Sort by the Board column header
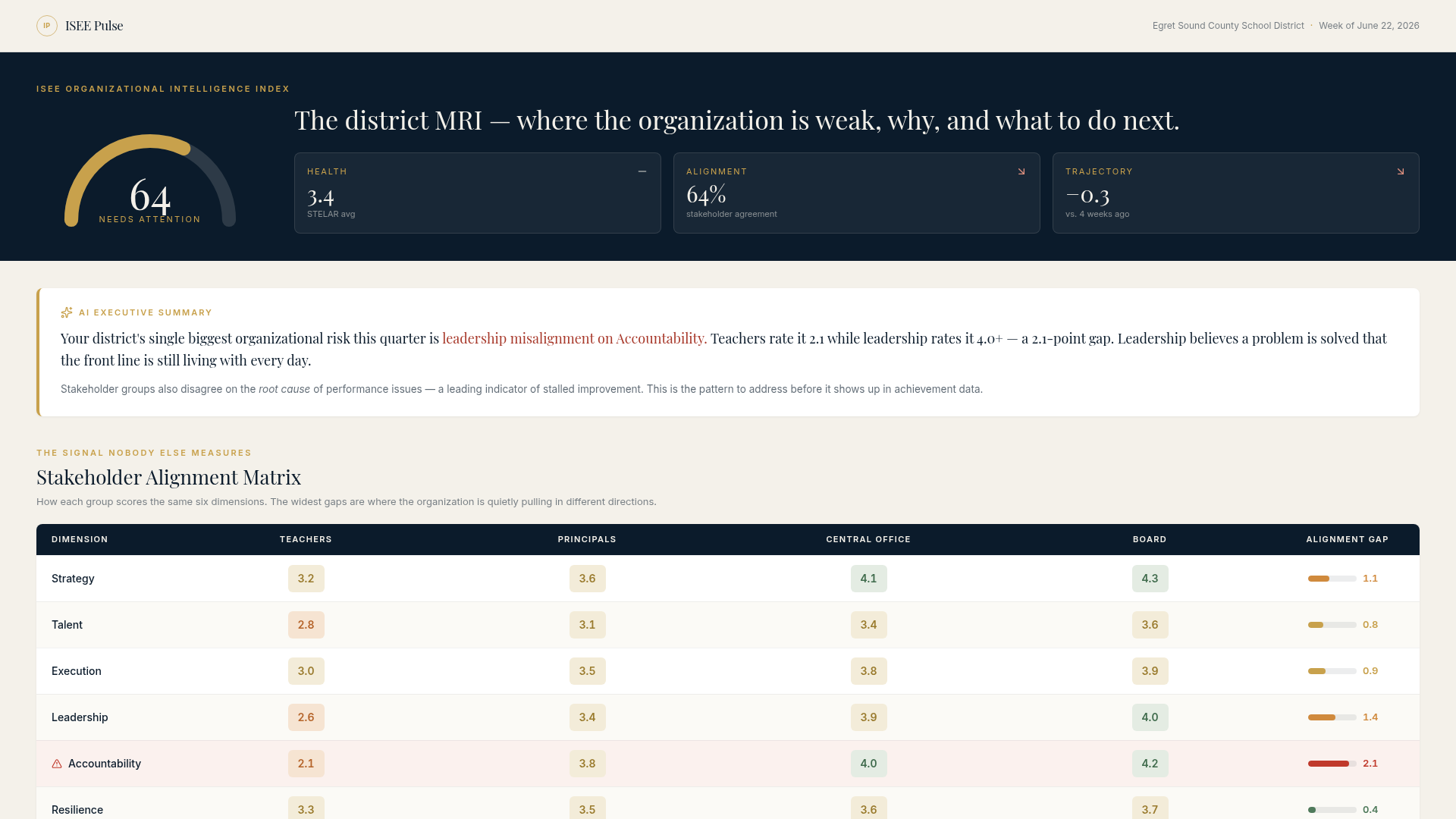This screenshot has height=819, width=1456. [x=1150, y=539]
